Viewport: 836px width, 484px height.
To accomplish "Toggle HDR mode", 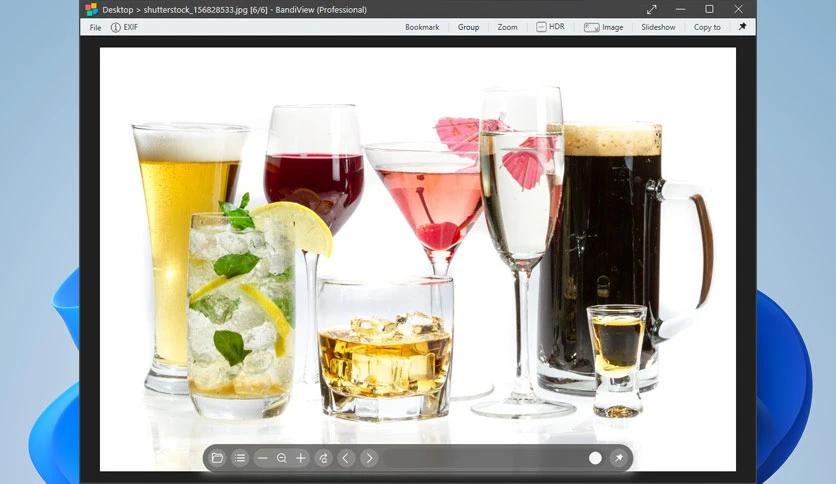I will [x=550, y=27].
